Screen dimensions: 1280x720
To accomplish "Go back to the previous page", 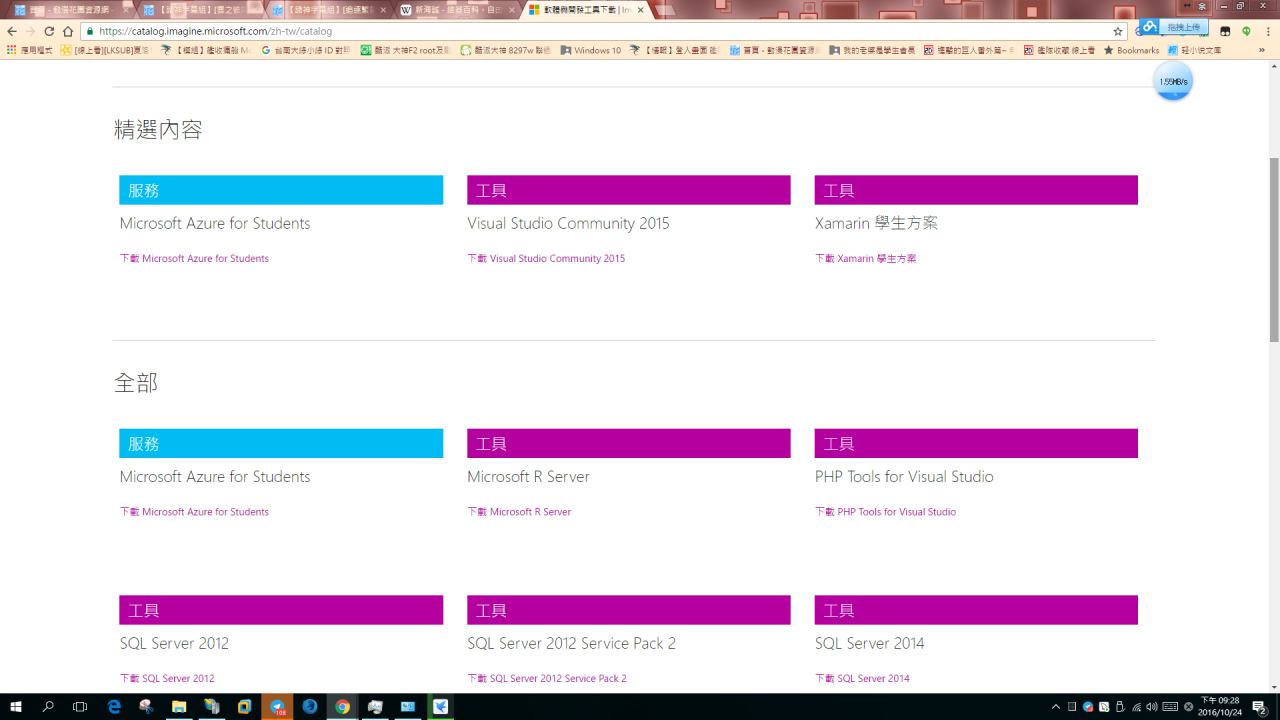I will click(x=12, y=31).
